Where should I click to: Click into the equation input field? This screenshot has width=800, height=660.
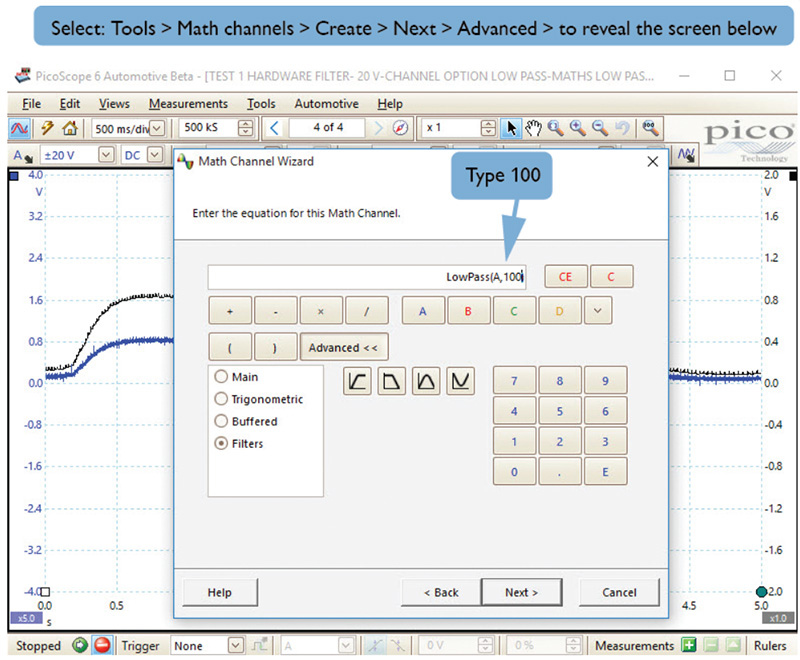click(366, 277)
